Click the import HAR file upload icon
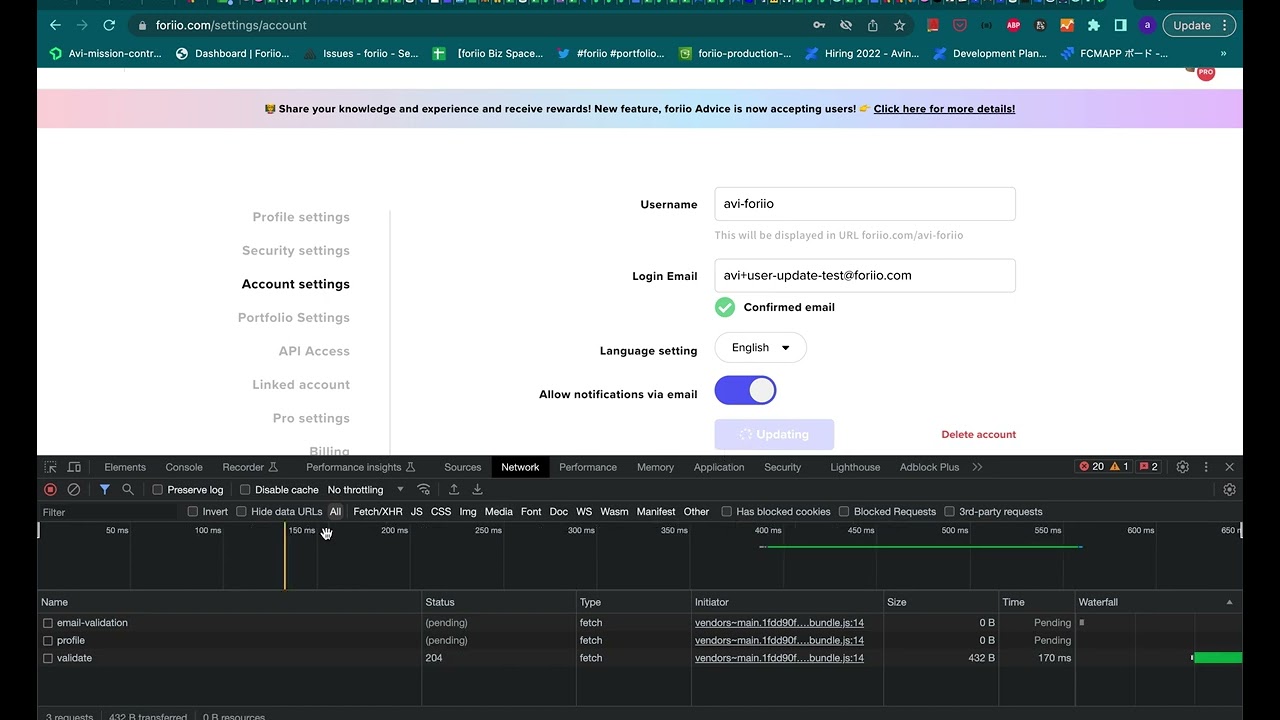This screenshot has height=720, width=1280. pyautogui.click(x=453, y=490)
